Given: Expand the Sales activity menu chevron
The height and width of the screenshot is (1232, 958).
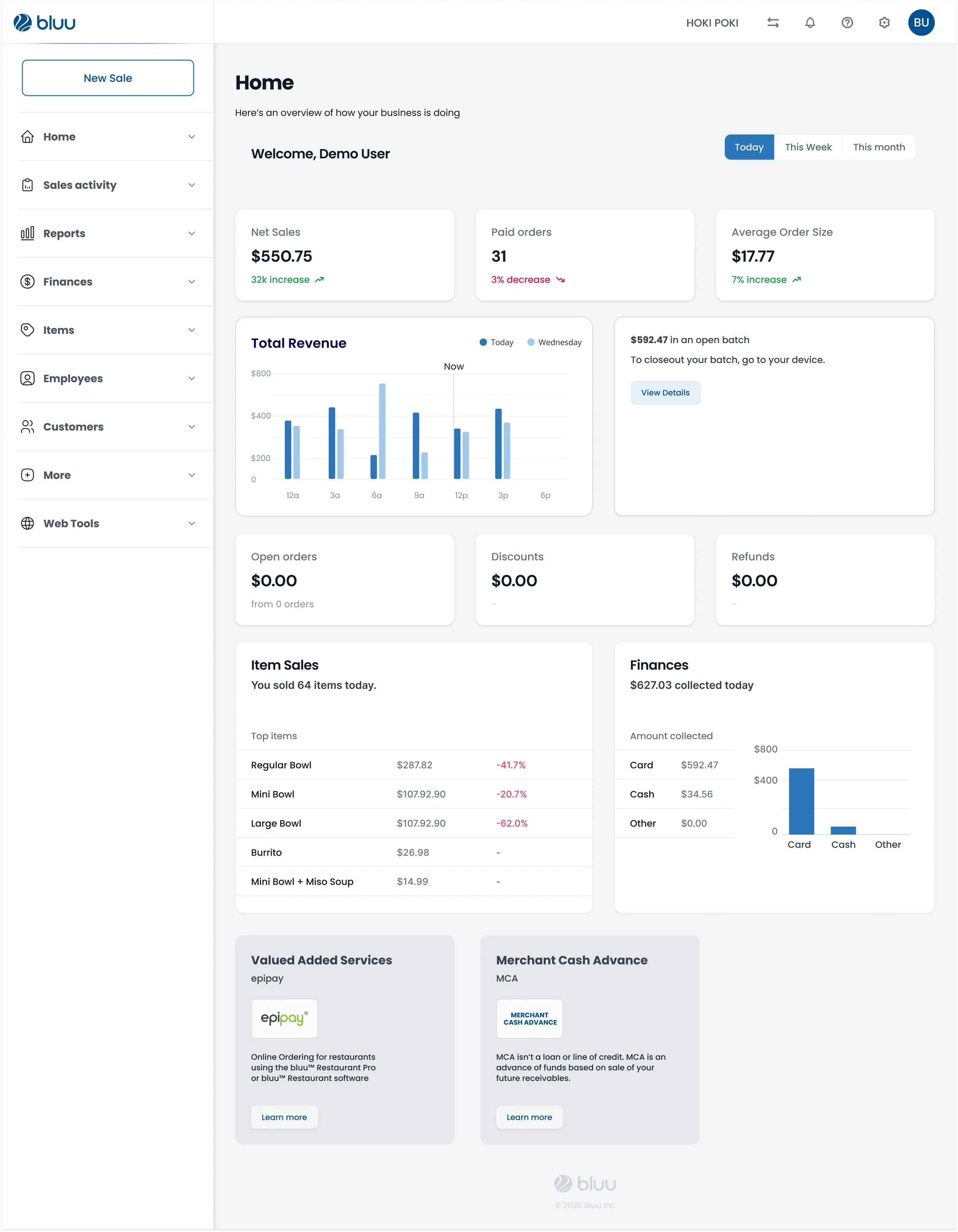Looking at the screenshot, I should [192, 185].
